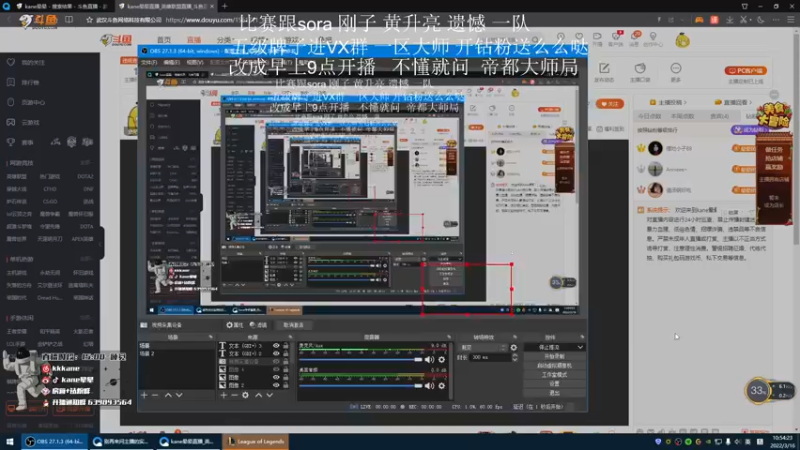Open League of Legends from the taskbar

(256, 441)
